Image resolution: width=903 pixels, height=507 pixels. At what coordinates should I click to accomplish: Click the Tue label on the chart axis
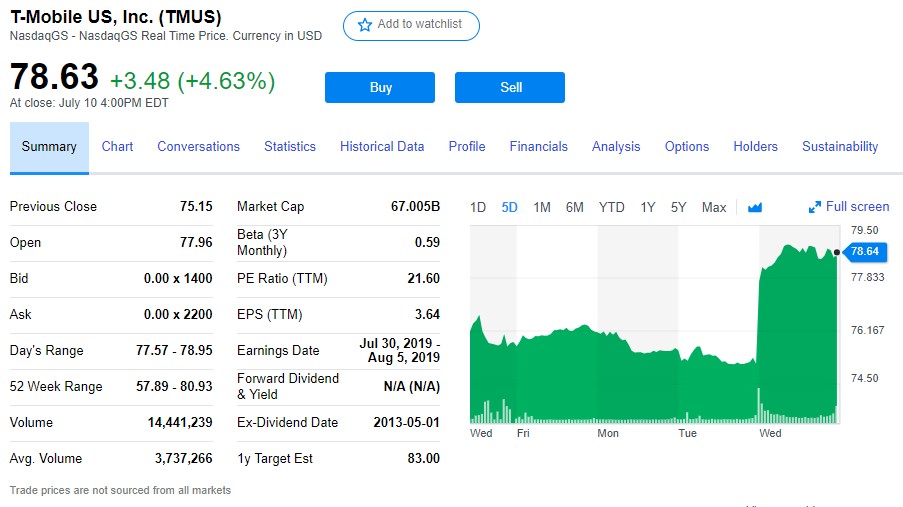(688, 433)
